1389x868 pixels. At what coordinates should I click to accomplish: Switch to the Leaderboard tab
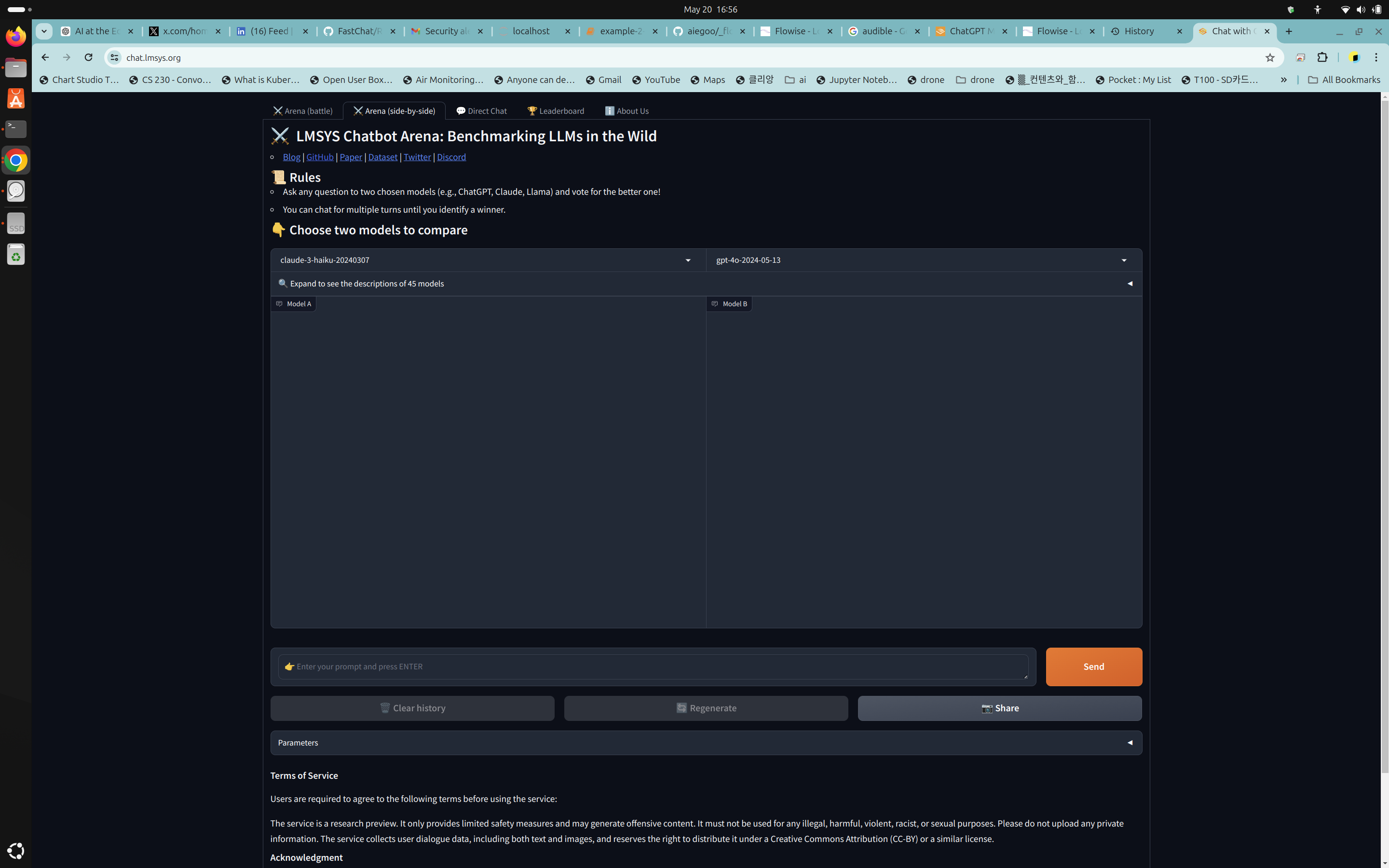coord(556,111)
